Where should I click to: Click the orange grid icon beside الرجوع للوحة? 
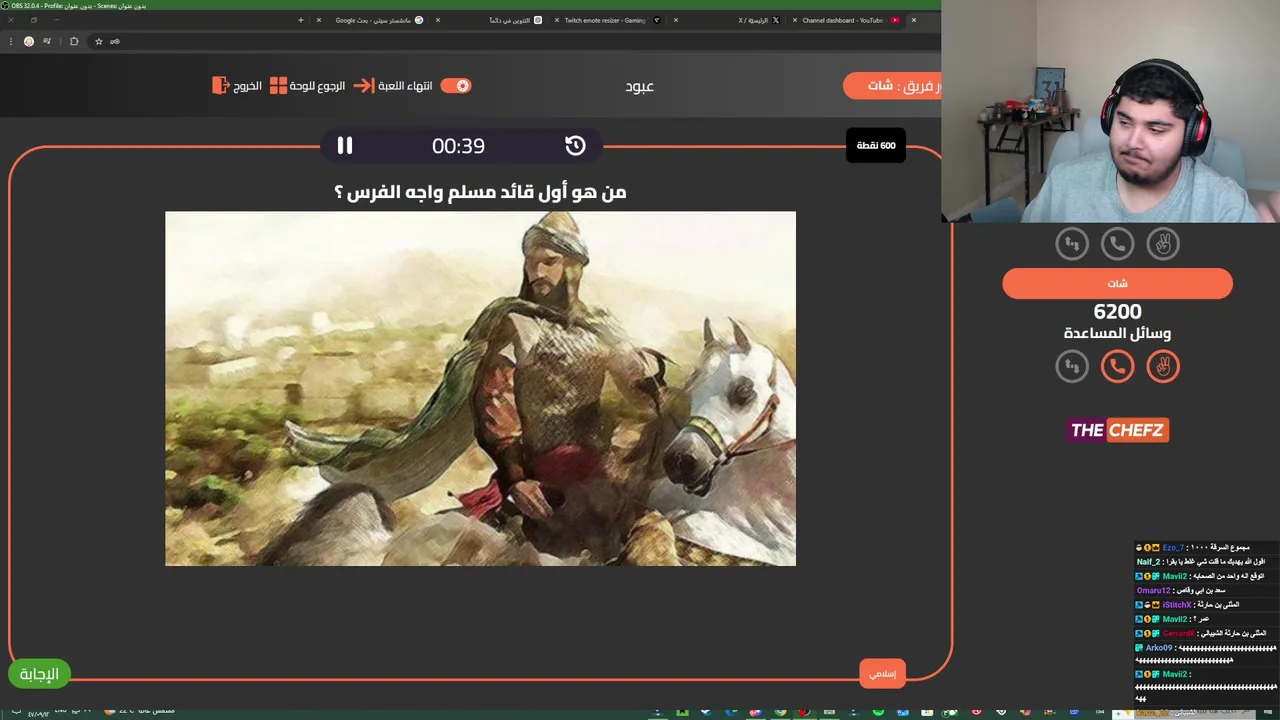coord(278,86)
